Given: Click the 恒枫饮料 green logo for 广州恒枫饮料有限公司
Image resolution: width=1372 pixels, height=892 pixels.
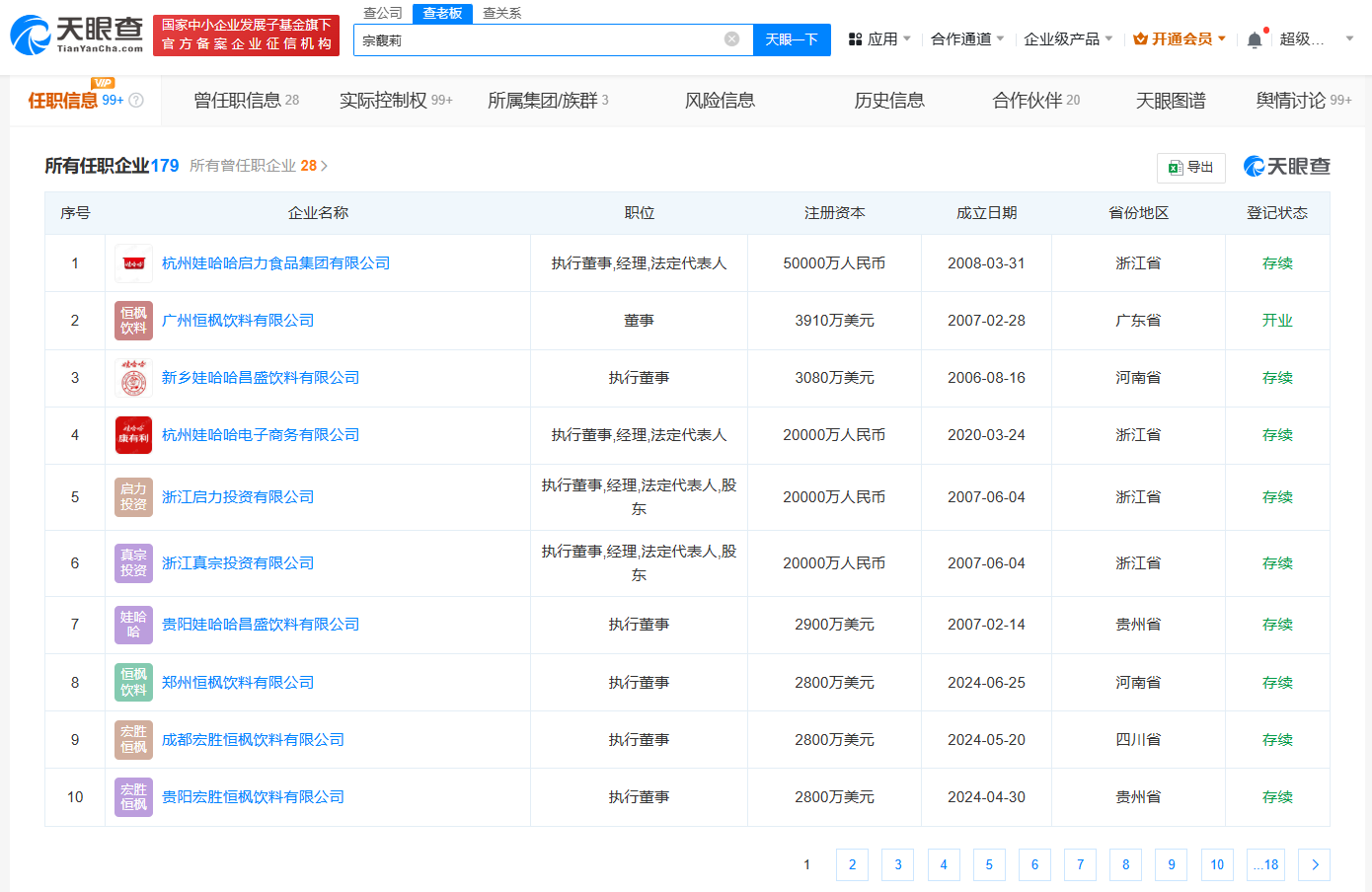Looking at the screenshot, I should point(133,321).
